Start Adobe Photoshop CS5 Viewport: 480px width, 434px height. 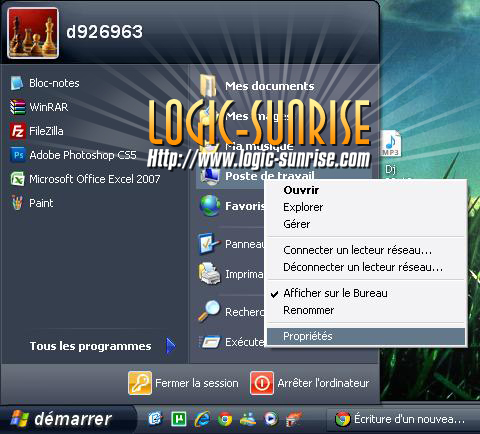pos(73,155)
